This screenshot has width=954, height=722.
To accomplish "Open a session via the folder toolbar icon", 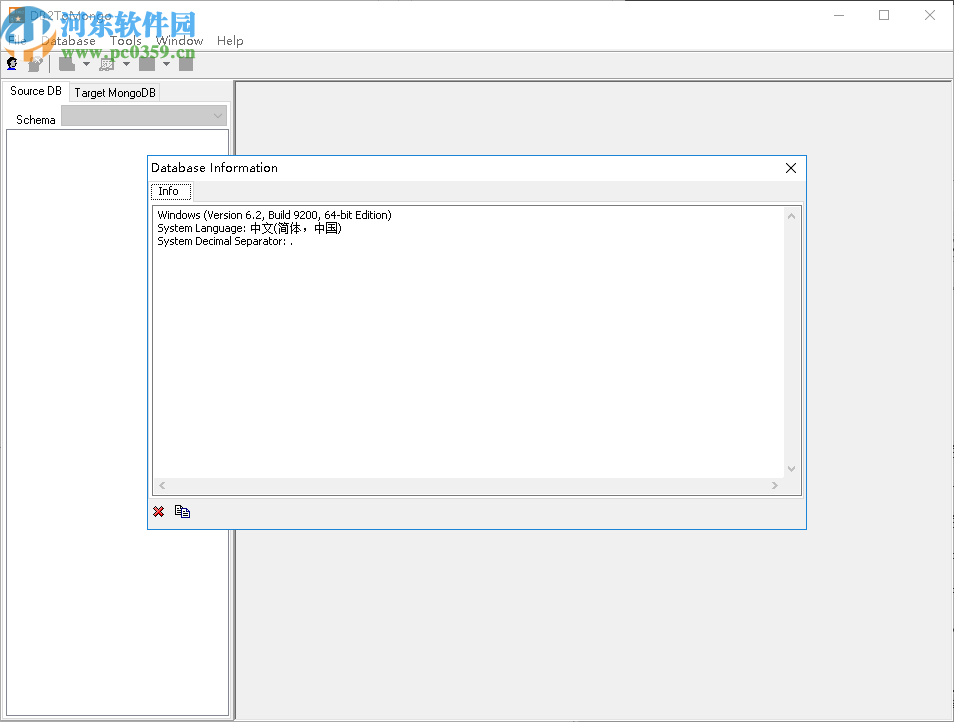I will pos(65,62).
